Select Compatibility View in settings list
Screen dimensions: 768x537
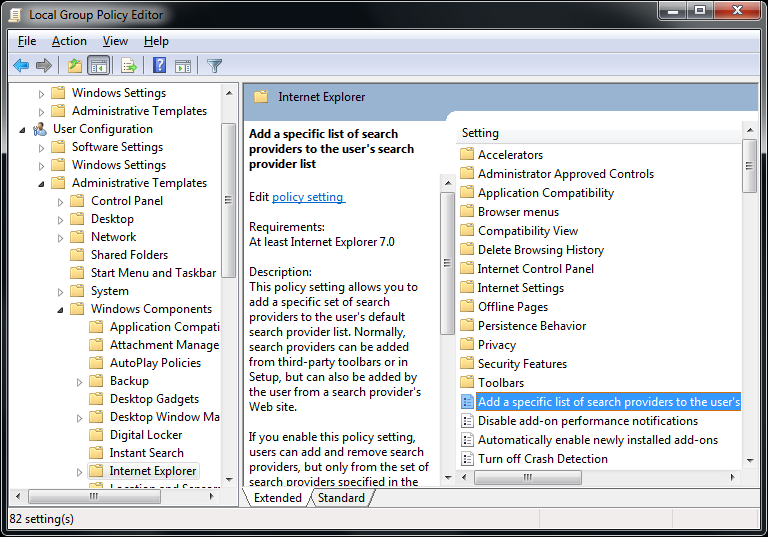[x=528, y=231]
